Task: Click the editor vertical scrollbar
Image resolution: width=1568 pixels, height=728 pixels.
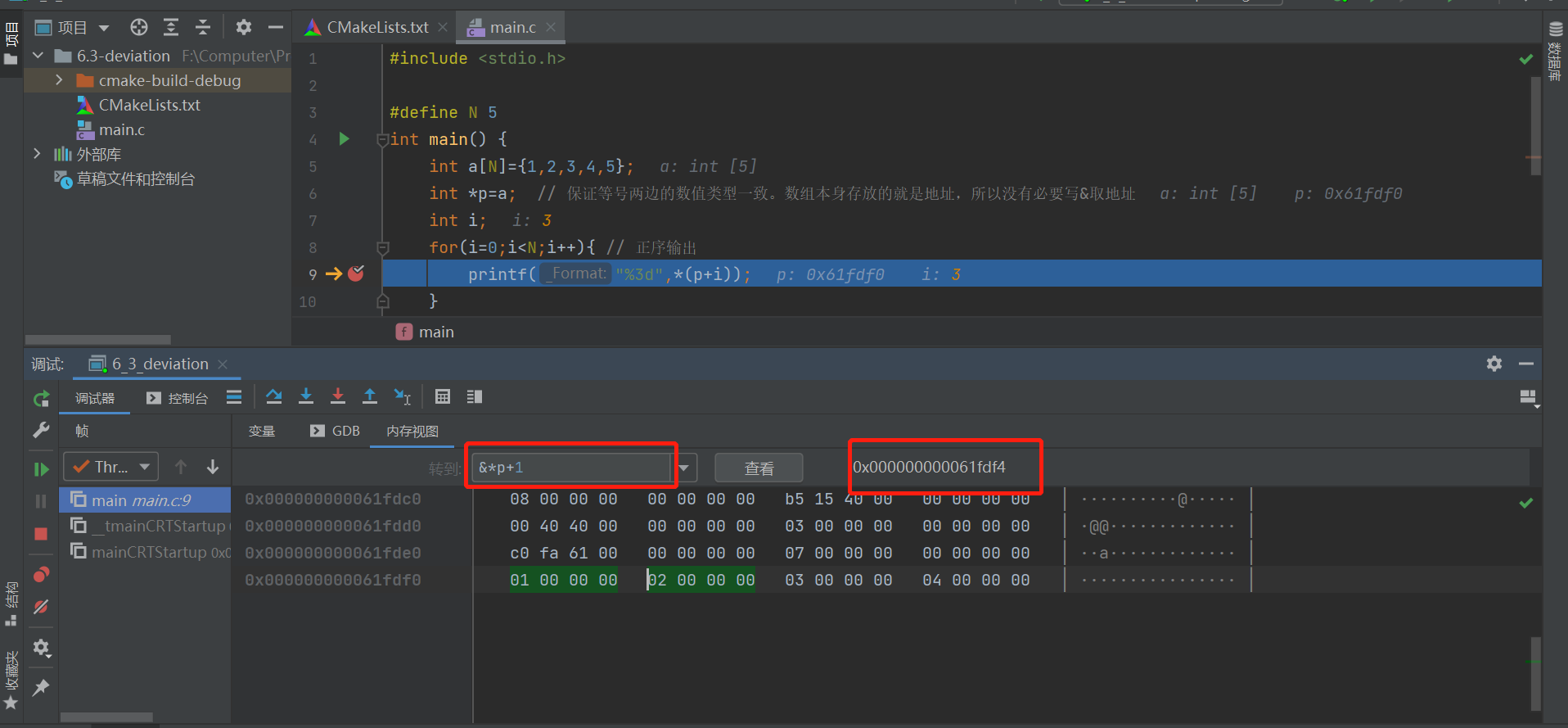Action: click(1535, 125)
